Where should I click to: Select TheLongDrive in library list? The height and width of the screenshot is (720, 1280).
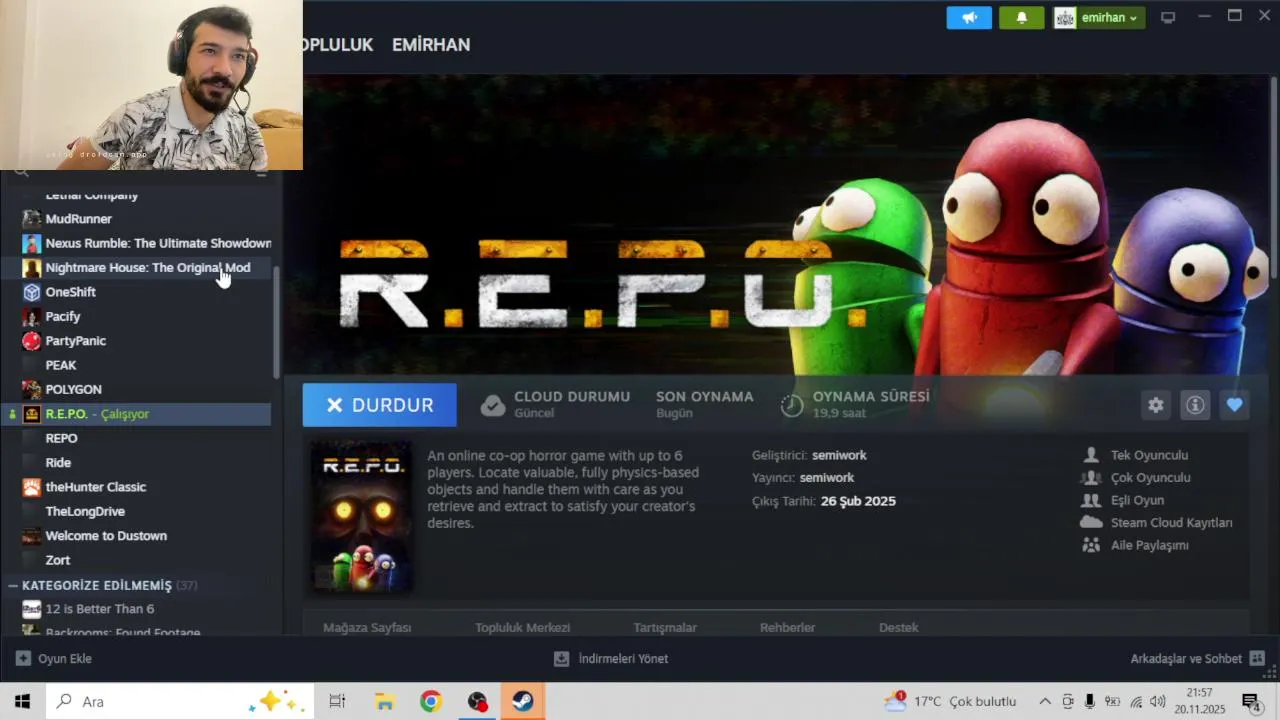137,511
